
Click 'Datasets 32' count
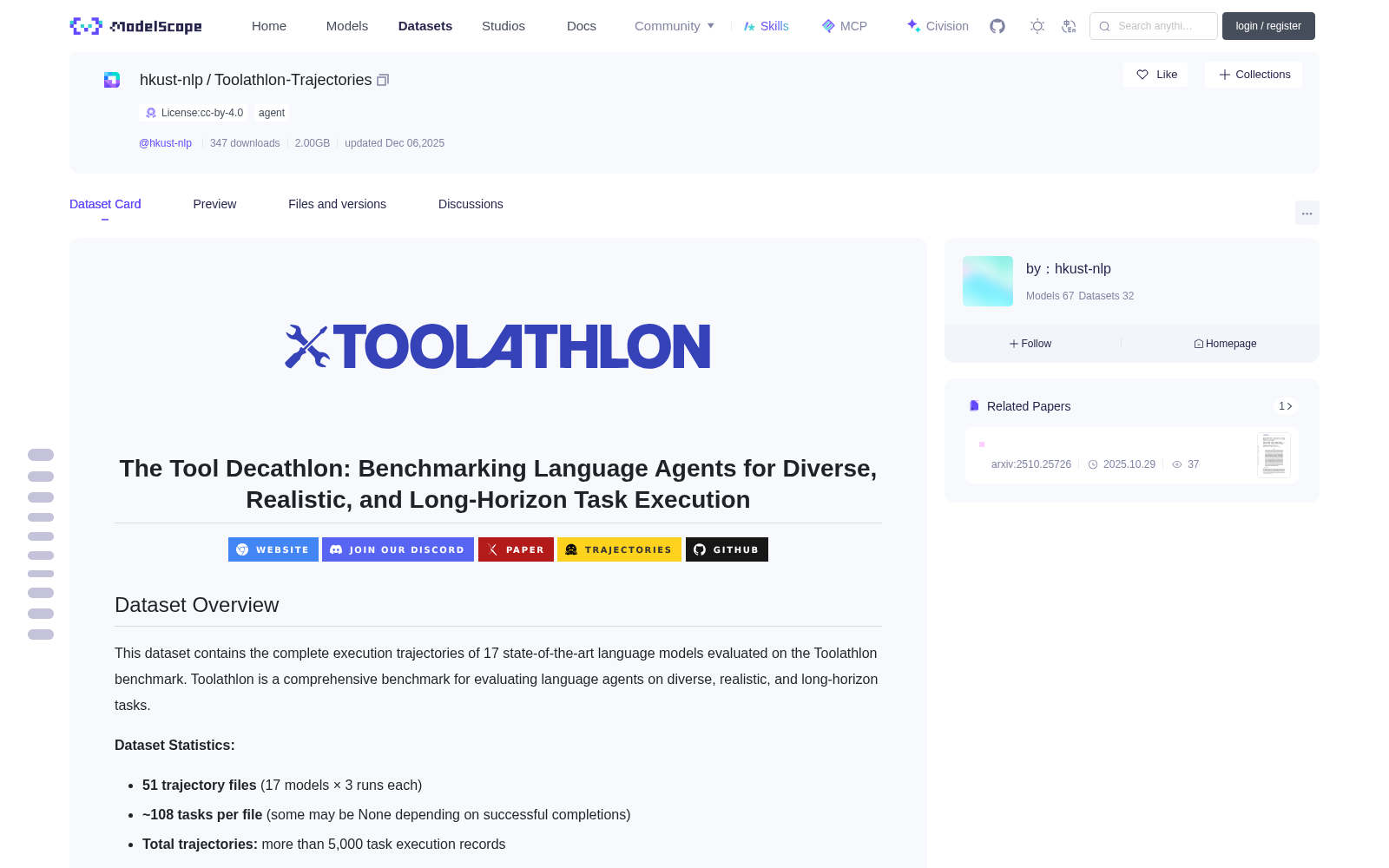(x=1106, y=296)
